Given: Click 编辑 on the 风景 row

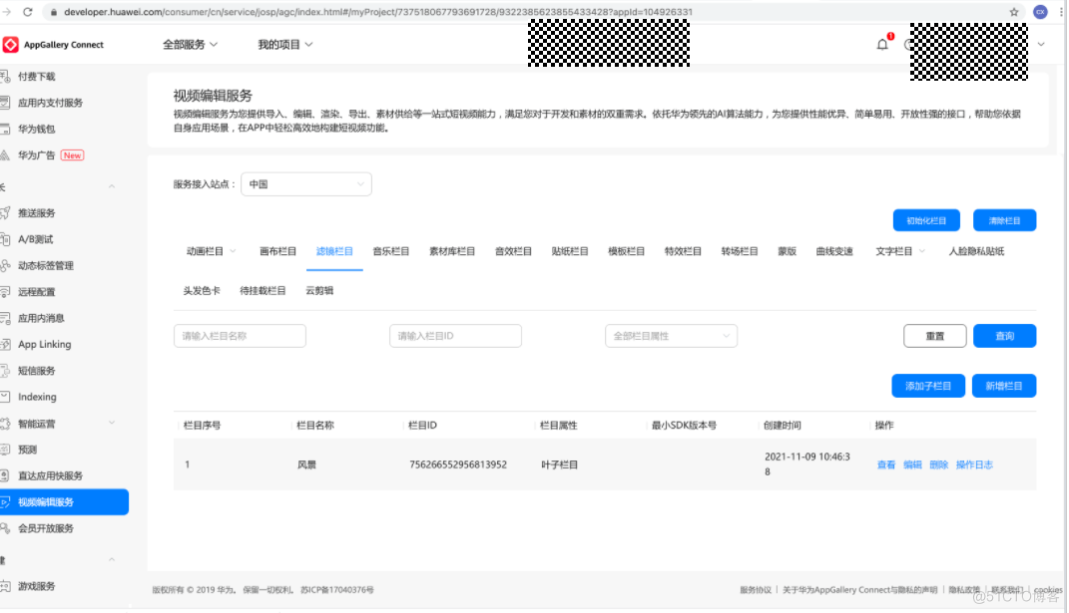Looking at the screenshot, I should [x=911, y=465].
